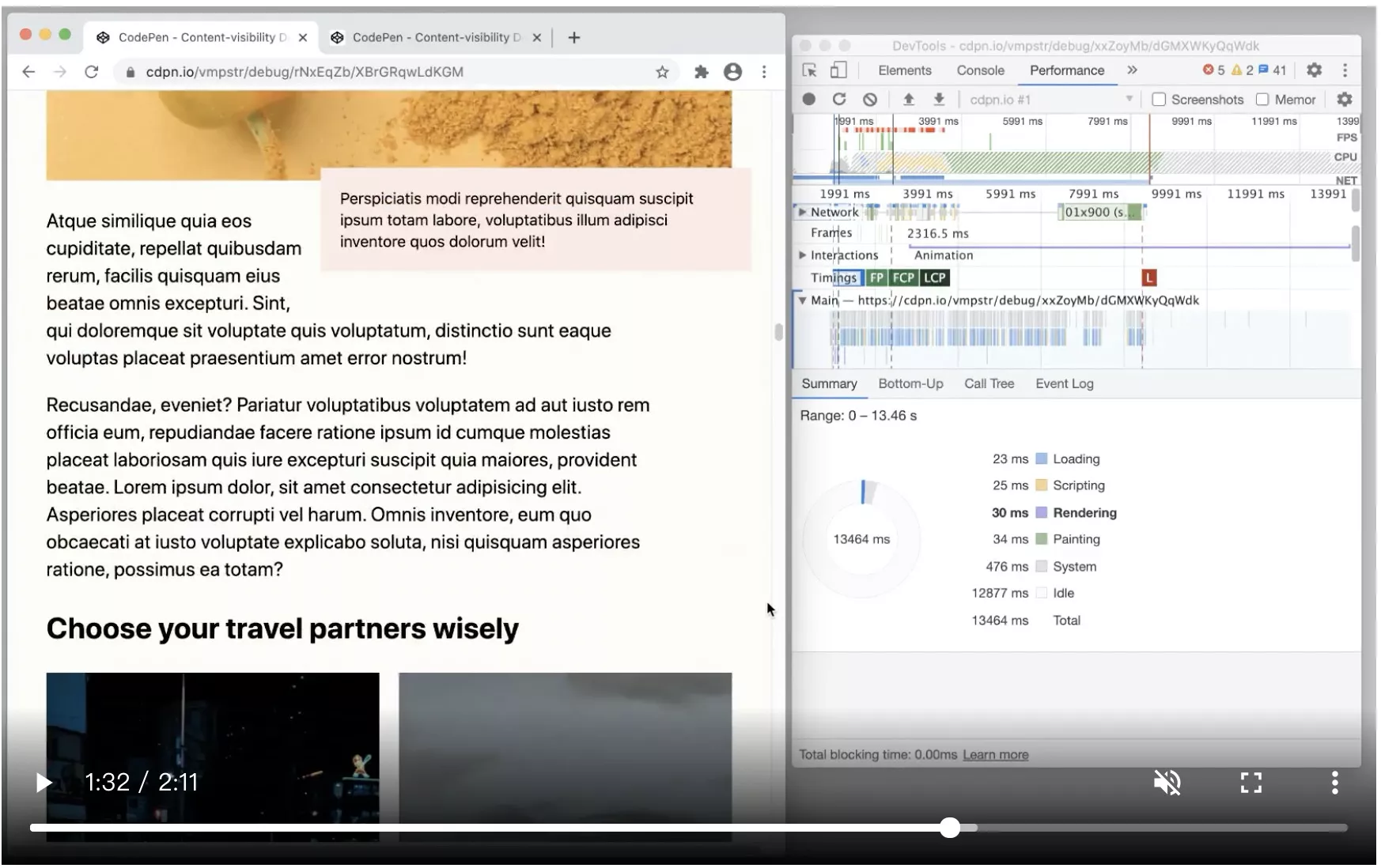The width and height of the screenshot is (1381, 868).
Task: Enable the Screenshots checkbox
Action: pyautogui.click(x=1159, y=100)
